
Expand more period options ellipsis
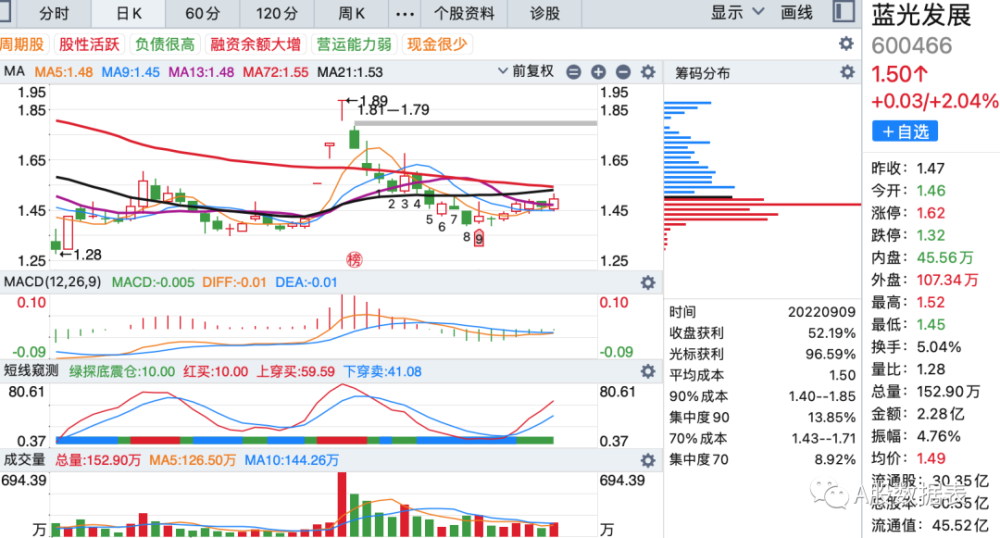pyautogui.click(x=405, y=13)
